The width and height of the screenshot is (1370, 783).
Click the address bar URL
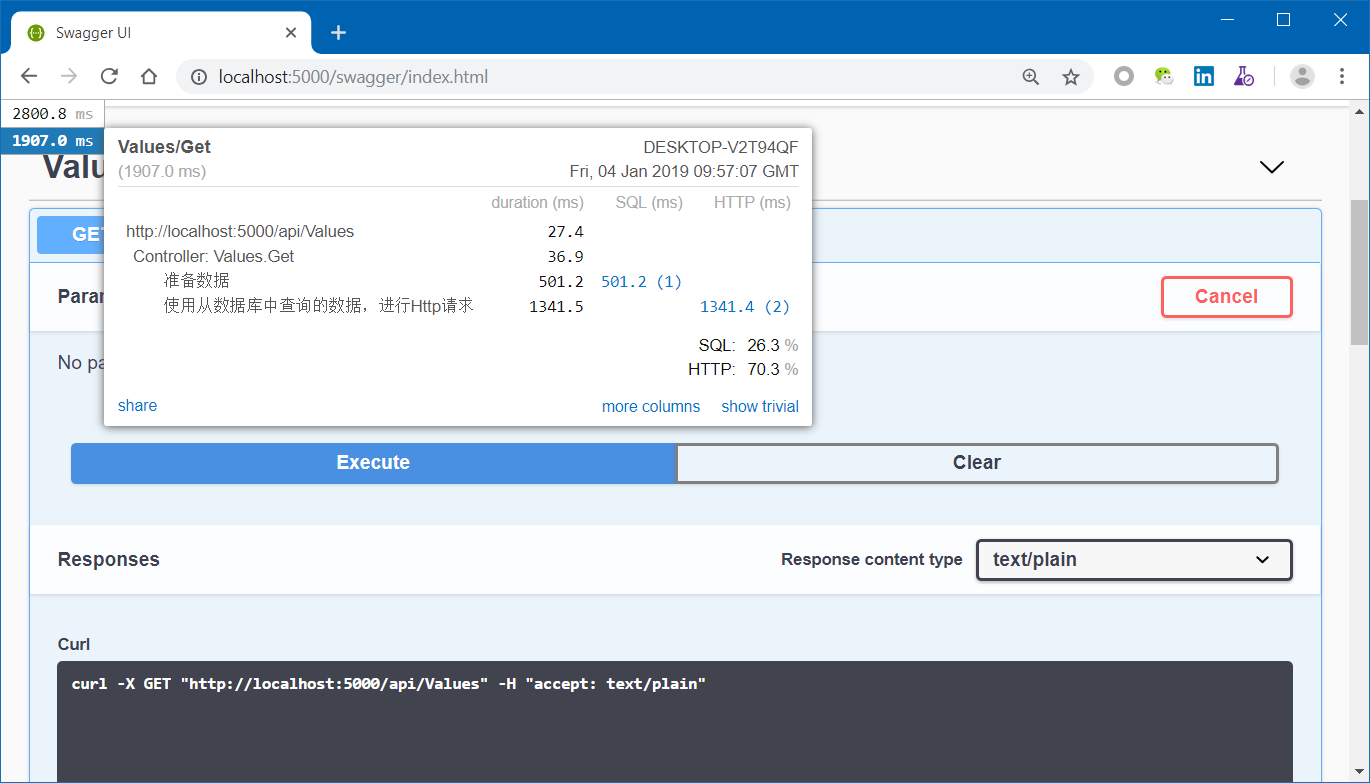pos(353,77)
